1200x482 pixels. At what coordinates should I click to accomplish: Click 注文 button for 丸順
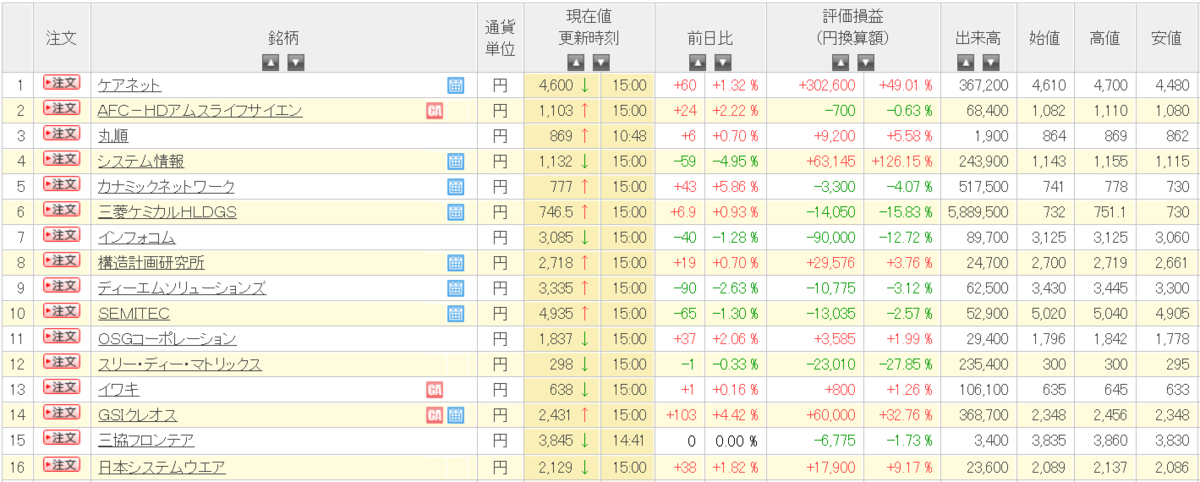[61, 134]
